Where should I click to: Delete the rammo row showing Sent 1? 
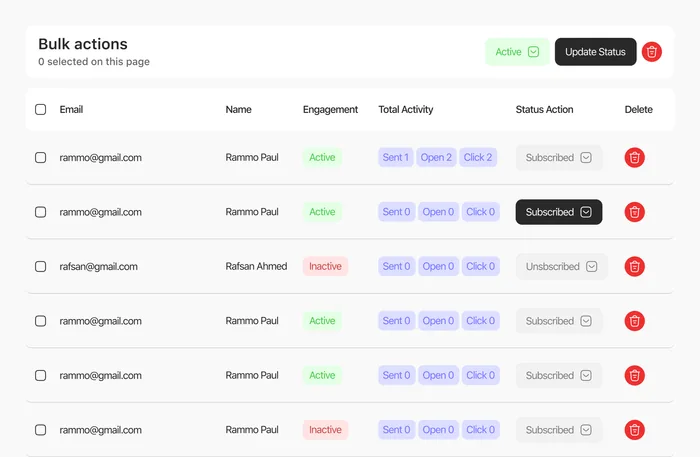(x=634, y=158)
